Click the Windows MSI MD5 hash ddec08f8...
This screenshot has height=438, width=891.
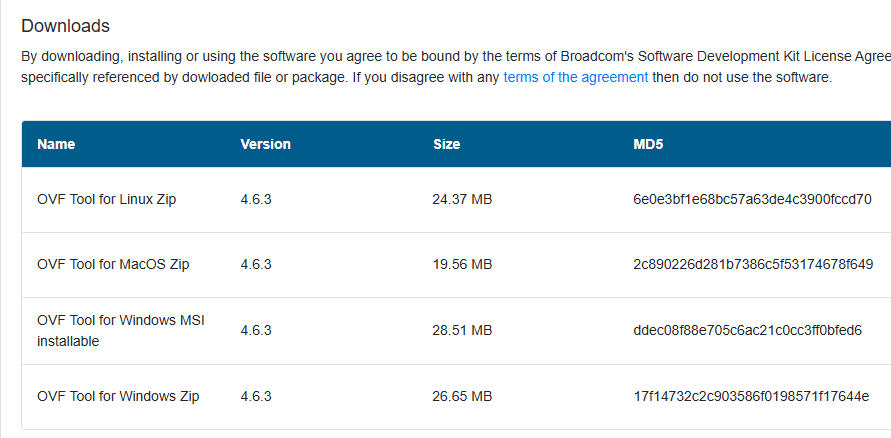tap(748, 330)
